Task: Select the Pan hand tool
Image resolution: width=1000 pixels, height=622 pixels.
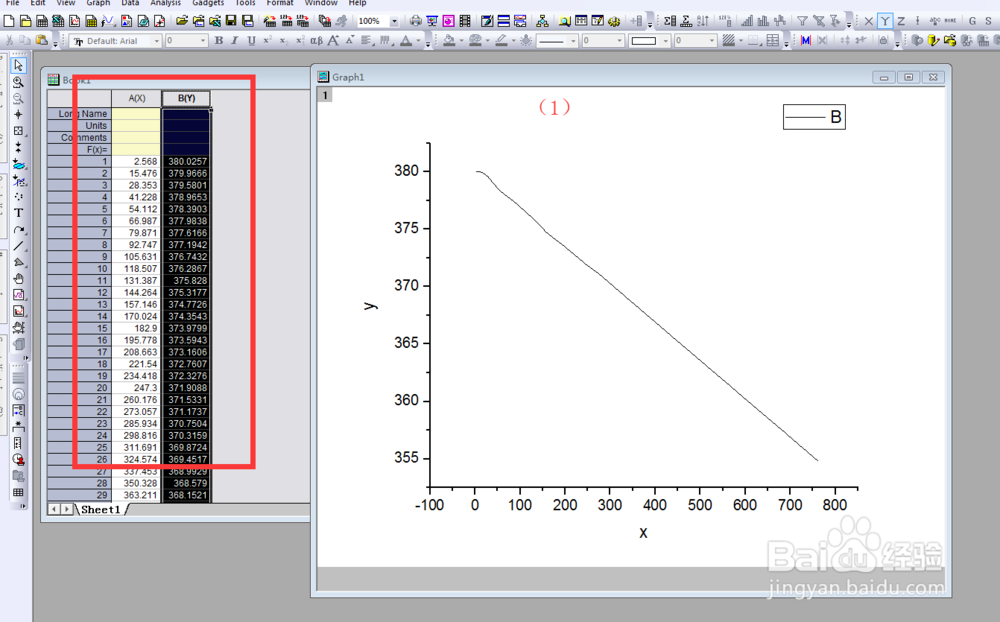Action: pyautogui.click(x=18, y=279)
